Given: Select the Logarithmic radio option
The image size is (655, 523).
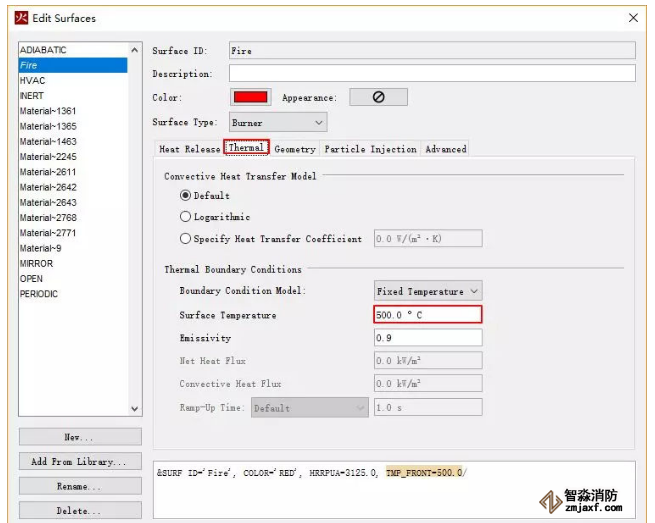Looking at the screenshot, I should [186, 217].
